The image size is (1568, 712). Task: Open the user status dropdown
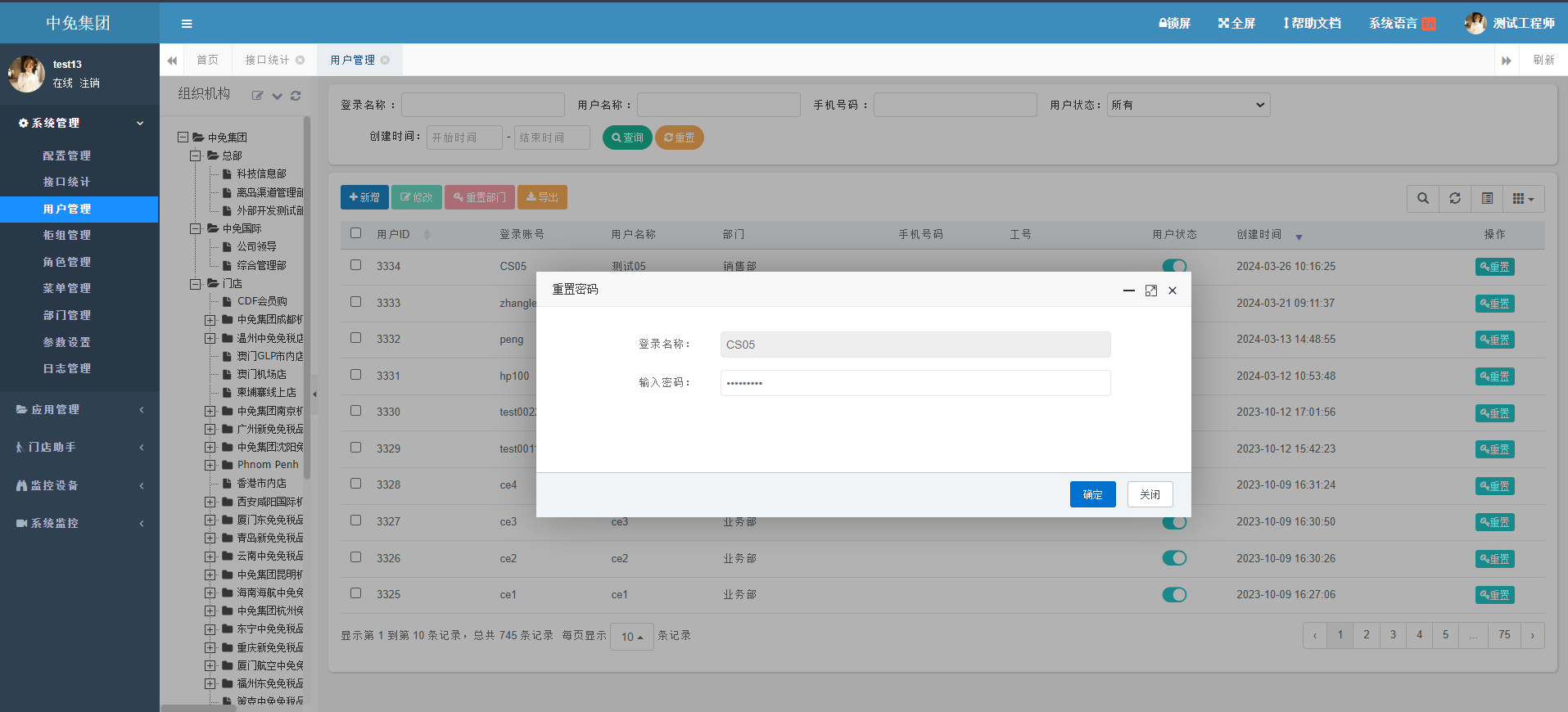click(1188, 105)
